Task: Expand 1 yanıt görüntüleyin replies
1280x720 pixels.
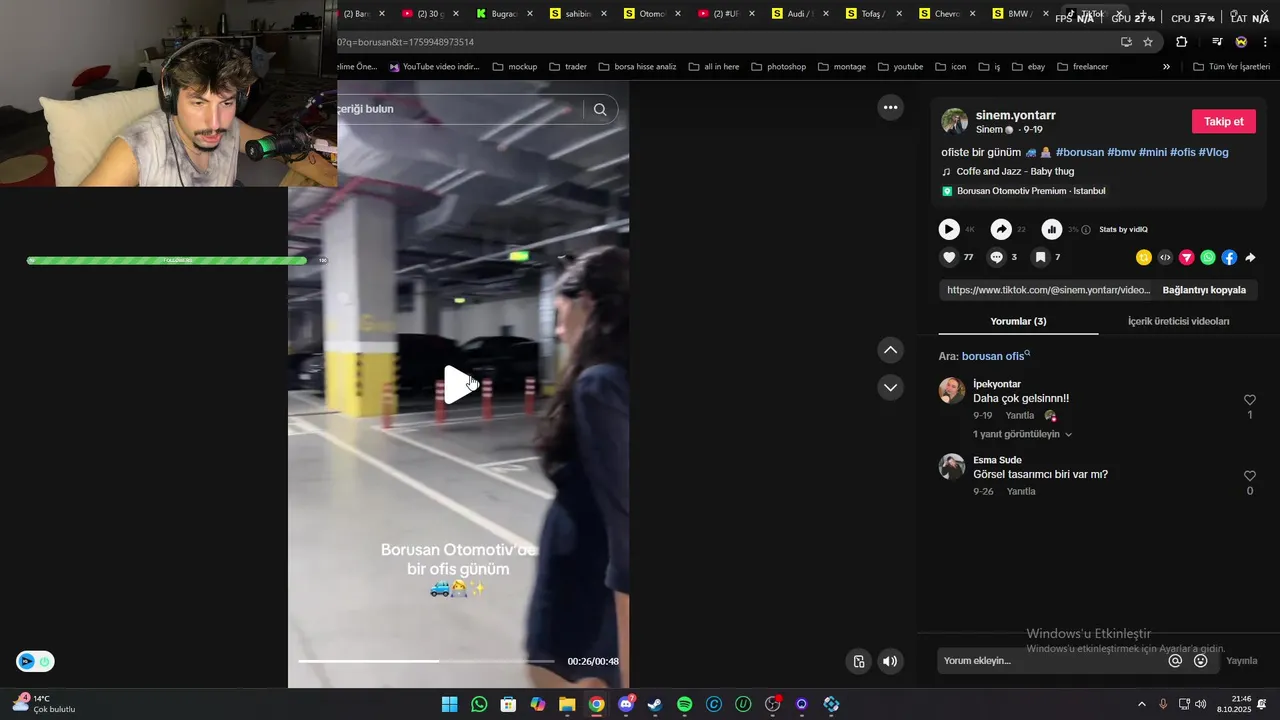Action: tap(1022, 434)
